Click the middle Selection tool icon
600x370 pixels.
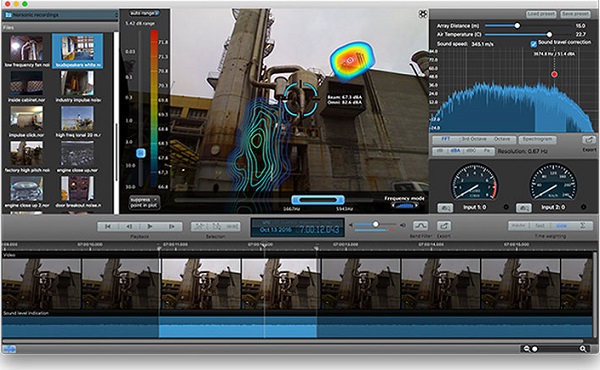click(216, 227)
